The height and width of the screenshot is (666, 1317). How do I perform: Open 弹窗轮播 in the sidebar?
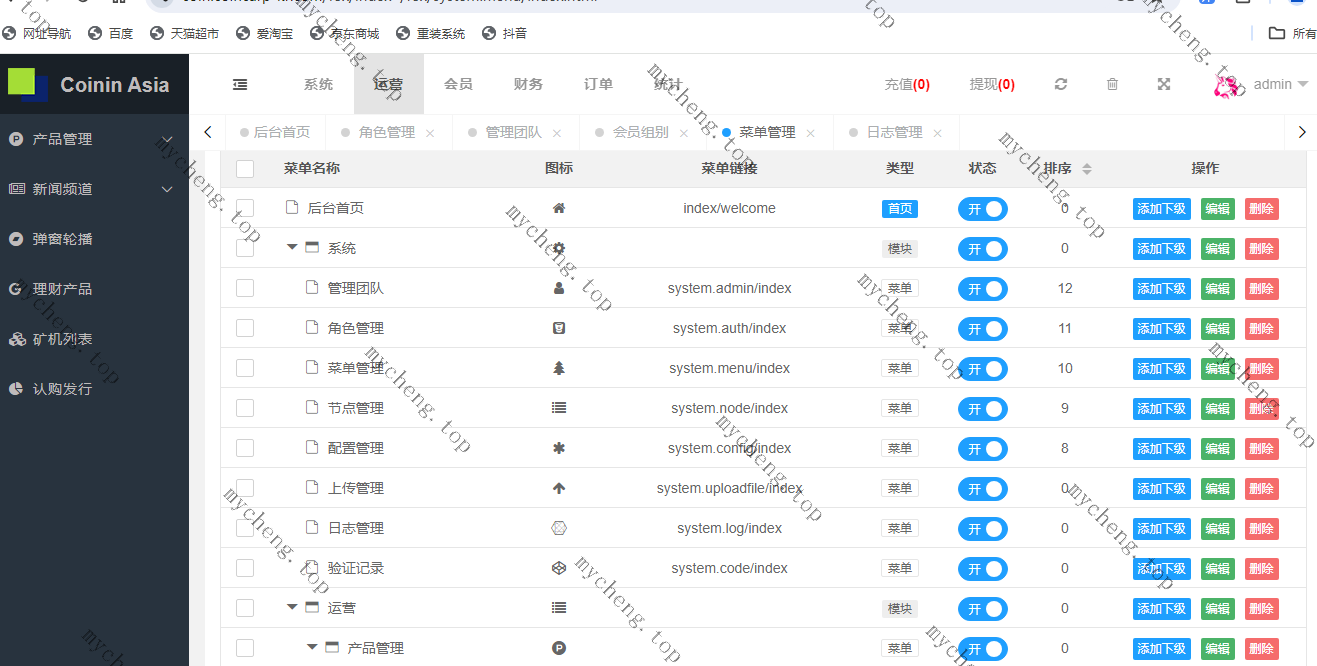point(94,239)
